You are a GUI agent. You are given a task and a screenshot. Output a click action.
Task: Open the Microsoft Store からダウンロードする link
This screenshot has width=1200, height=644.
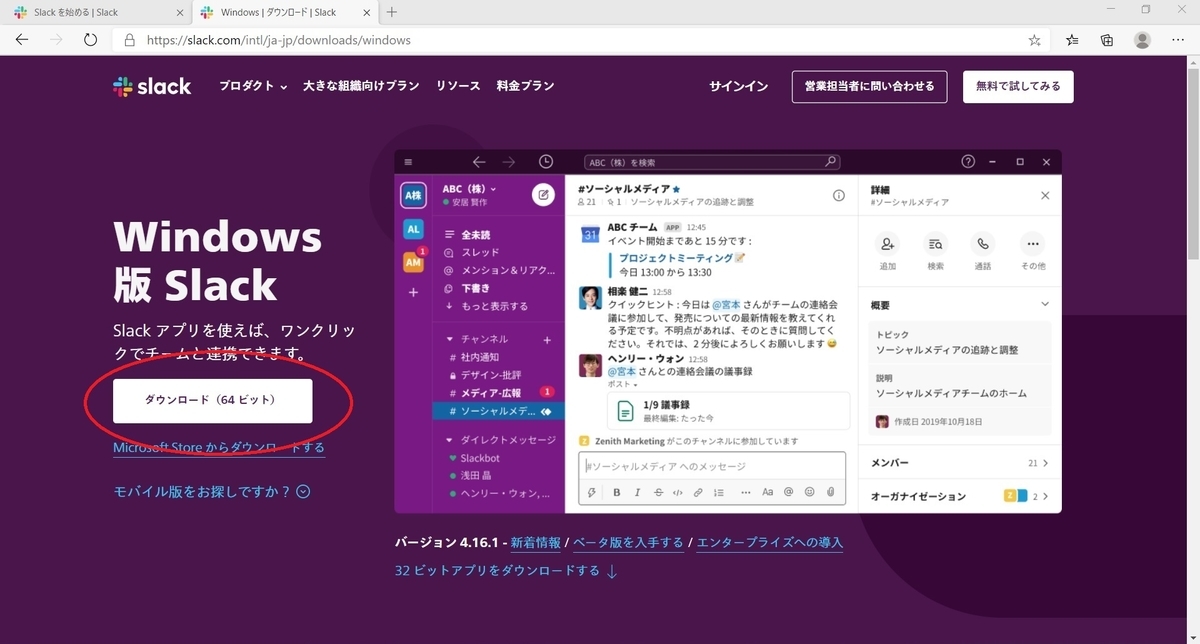tap(219, 447)
